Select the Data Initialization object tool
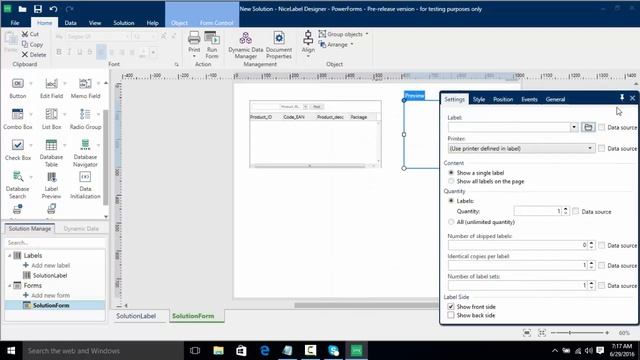This screenshot has height=360, width=640. 85,185
